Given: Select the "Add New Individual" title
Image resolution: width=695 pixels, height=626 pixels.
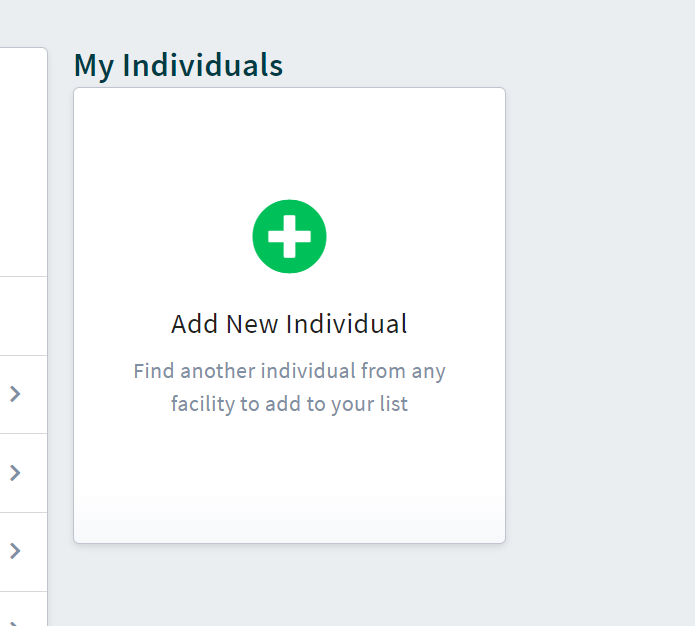Looking at the screenshot, I should point(289,324).
